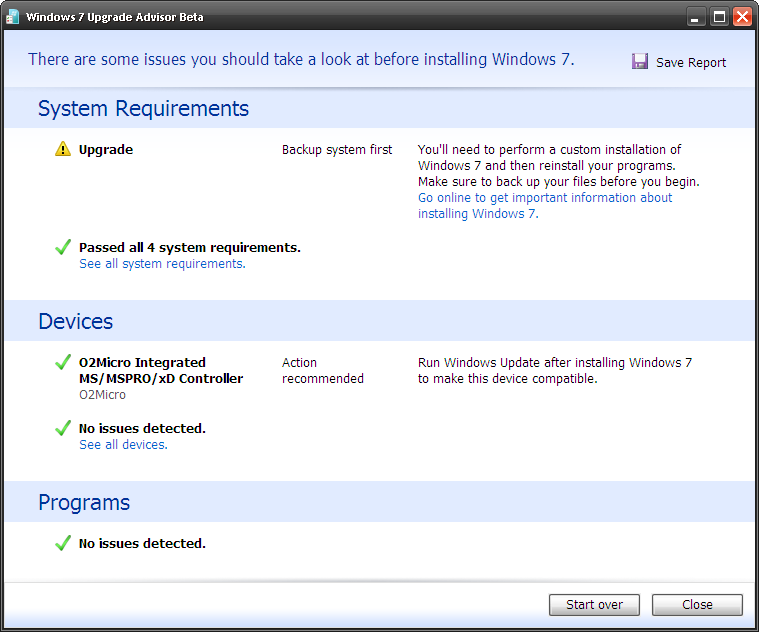The height and width of the screenshot is (632, 759).
Task: Click the custom installation description text
Action: [559, 166]
